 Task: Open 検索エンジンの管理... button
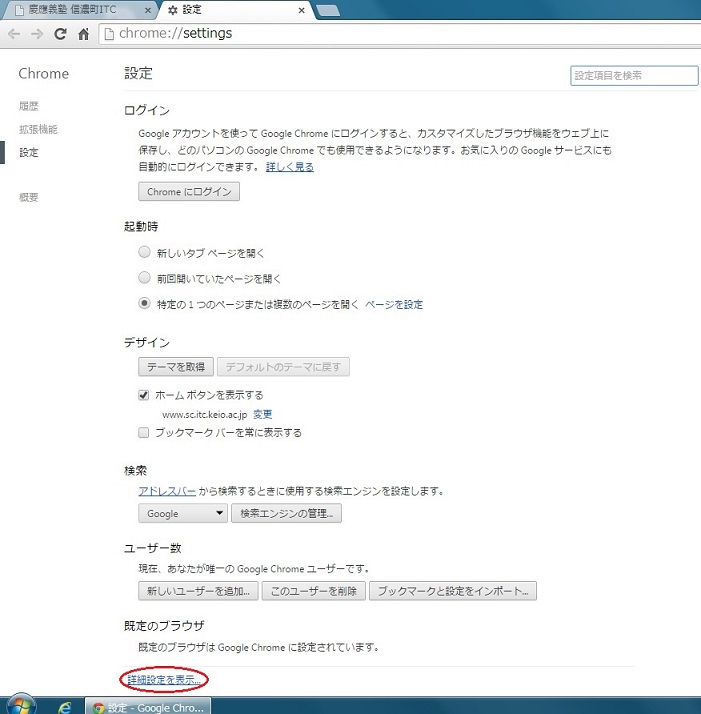287,513
